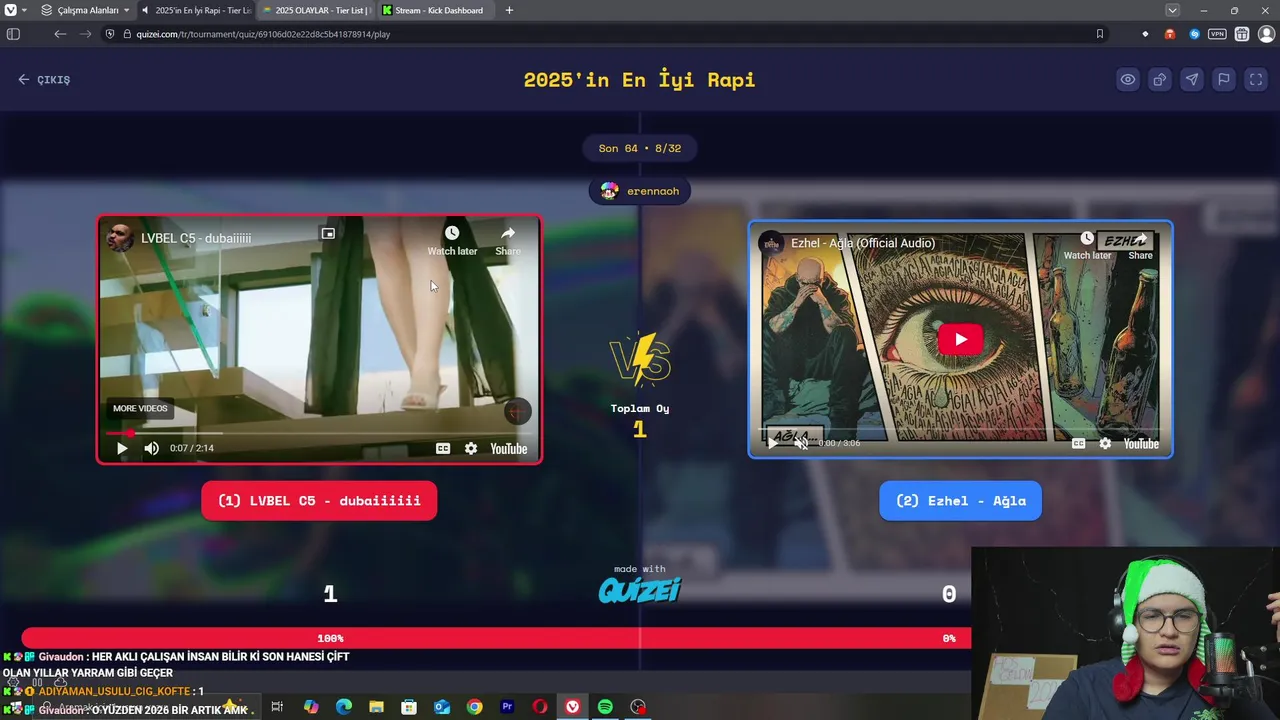Click the blue swirl extension icon
Viewport: 1280px width, 720px height.
[1194, 34]
